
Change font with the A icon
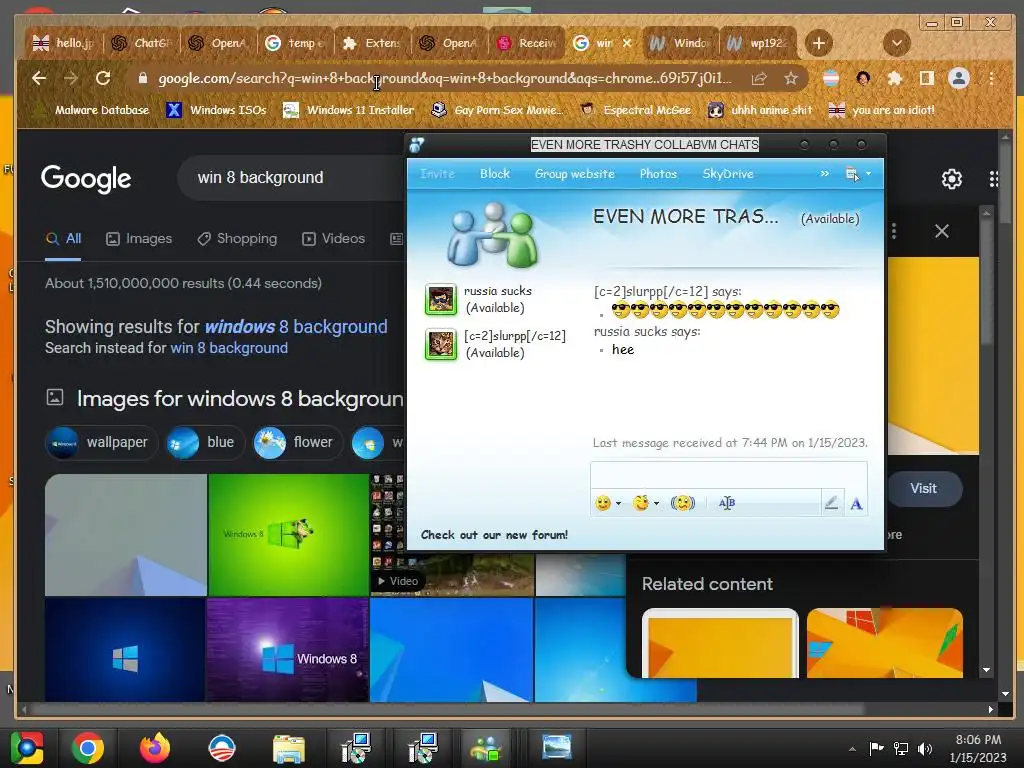(x=856, y=504)
